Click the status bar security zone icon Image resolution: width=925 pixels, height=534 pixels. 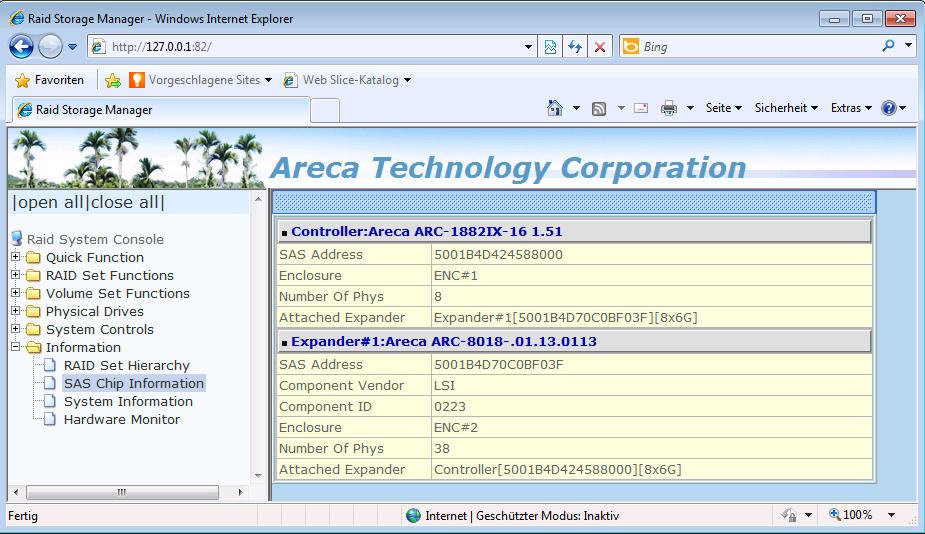pyautogui.click(x=414, y=516)
